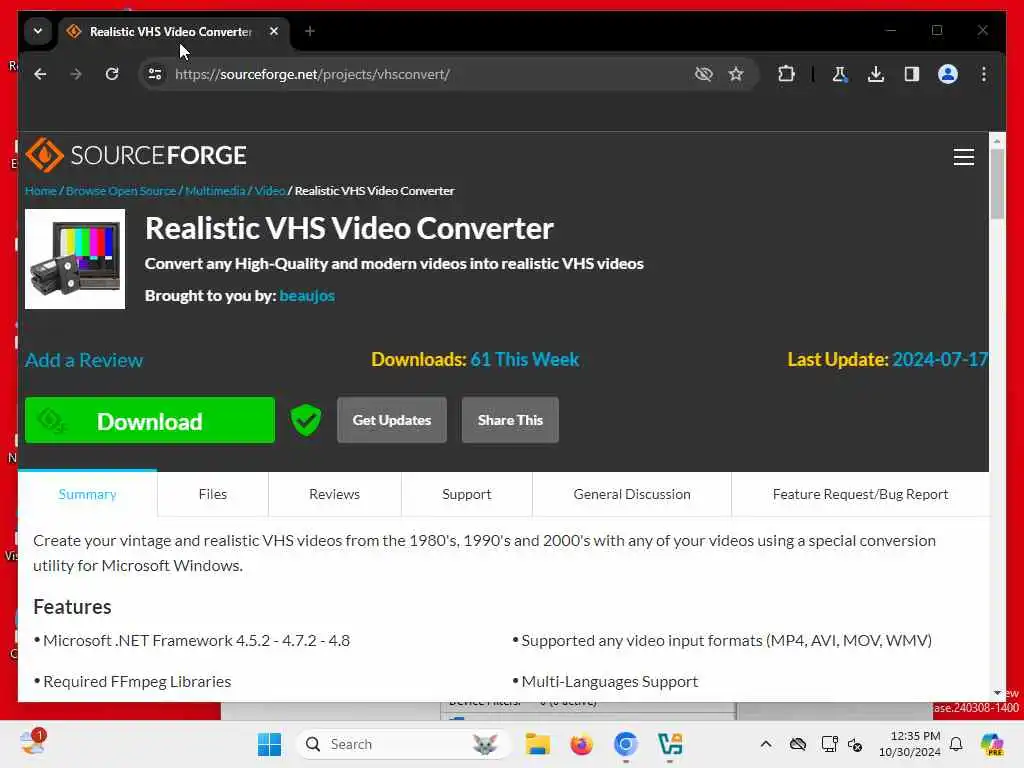Viewport: 1024px width, 768px height.
Task: Click the VHS project thumbnail image
Action: [75, 259]
